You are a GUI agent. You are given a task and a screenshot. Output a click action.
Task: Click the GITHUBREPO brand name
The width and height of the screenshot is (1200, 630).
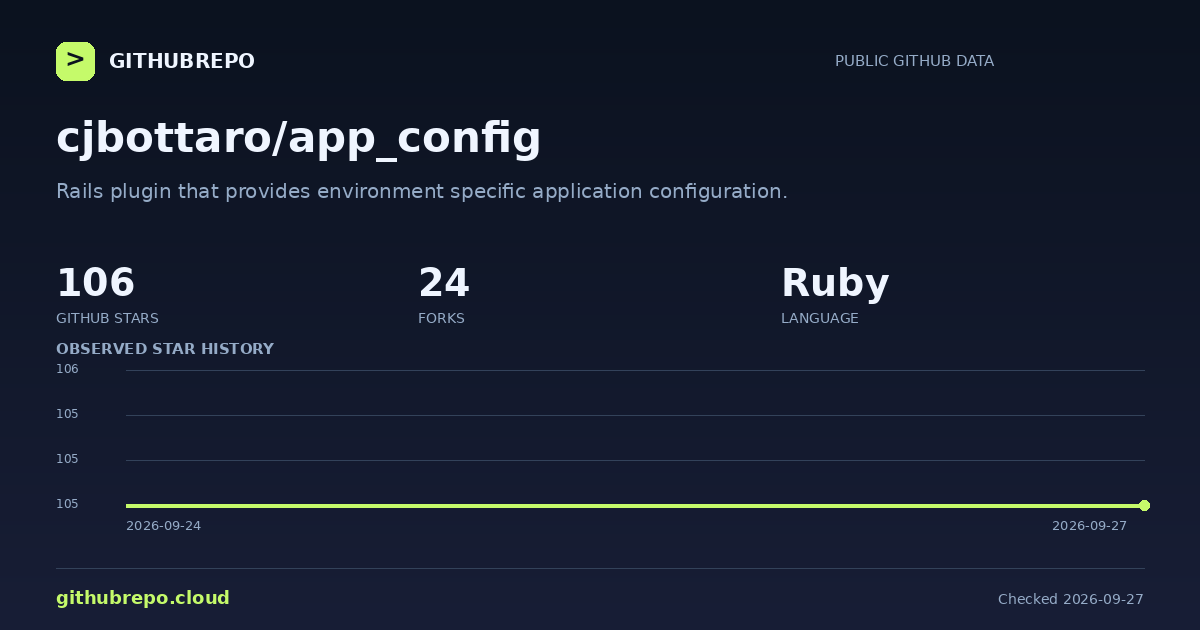[181, 61]
